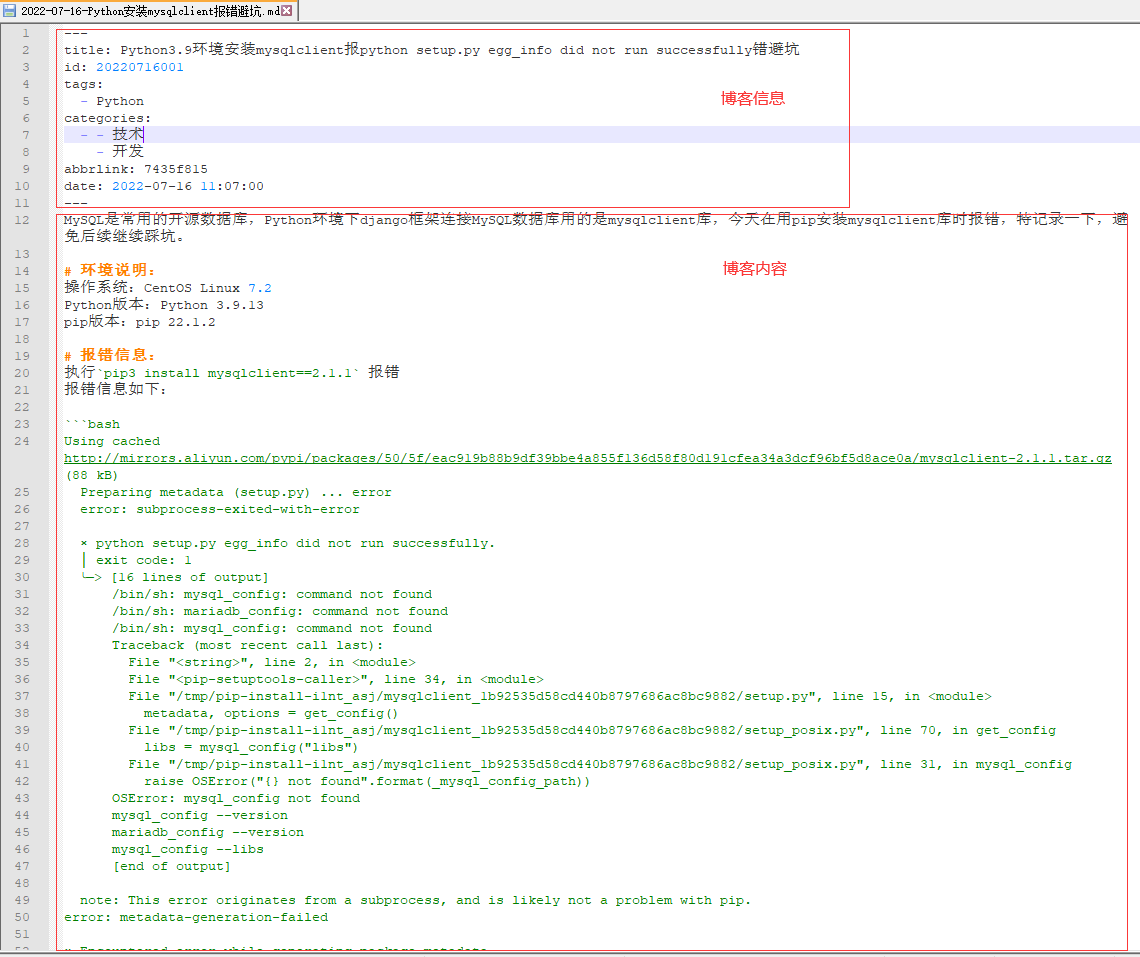Viewport: 1140px width, 957px height.
Task: Click the 'pip版本: pip 22.1.2' line
Action: 140,322
